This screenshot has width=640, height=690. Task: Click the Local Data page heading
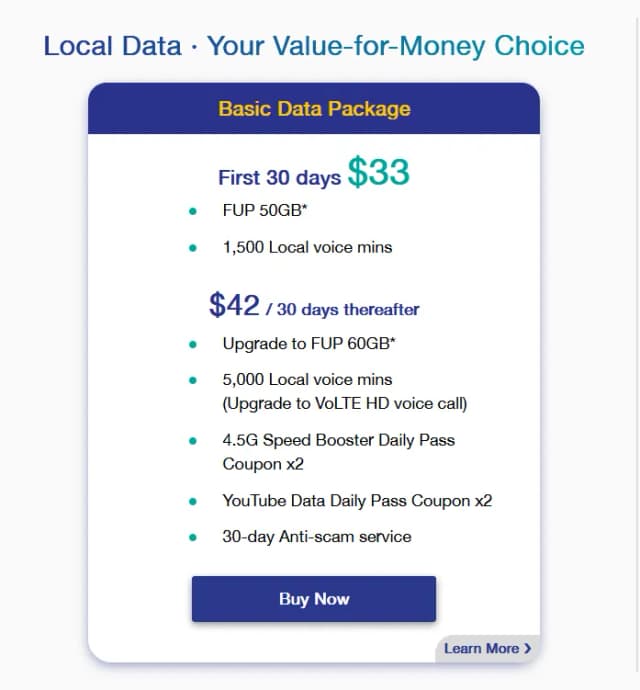tap(314, 46)
